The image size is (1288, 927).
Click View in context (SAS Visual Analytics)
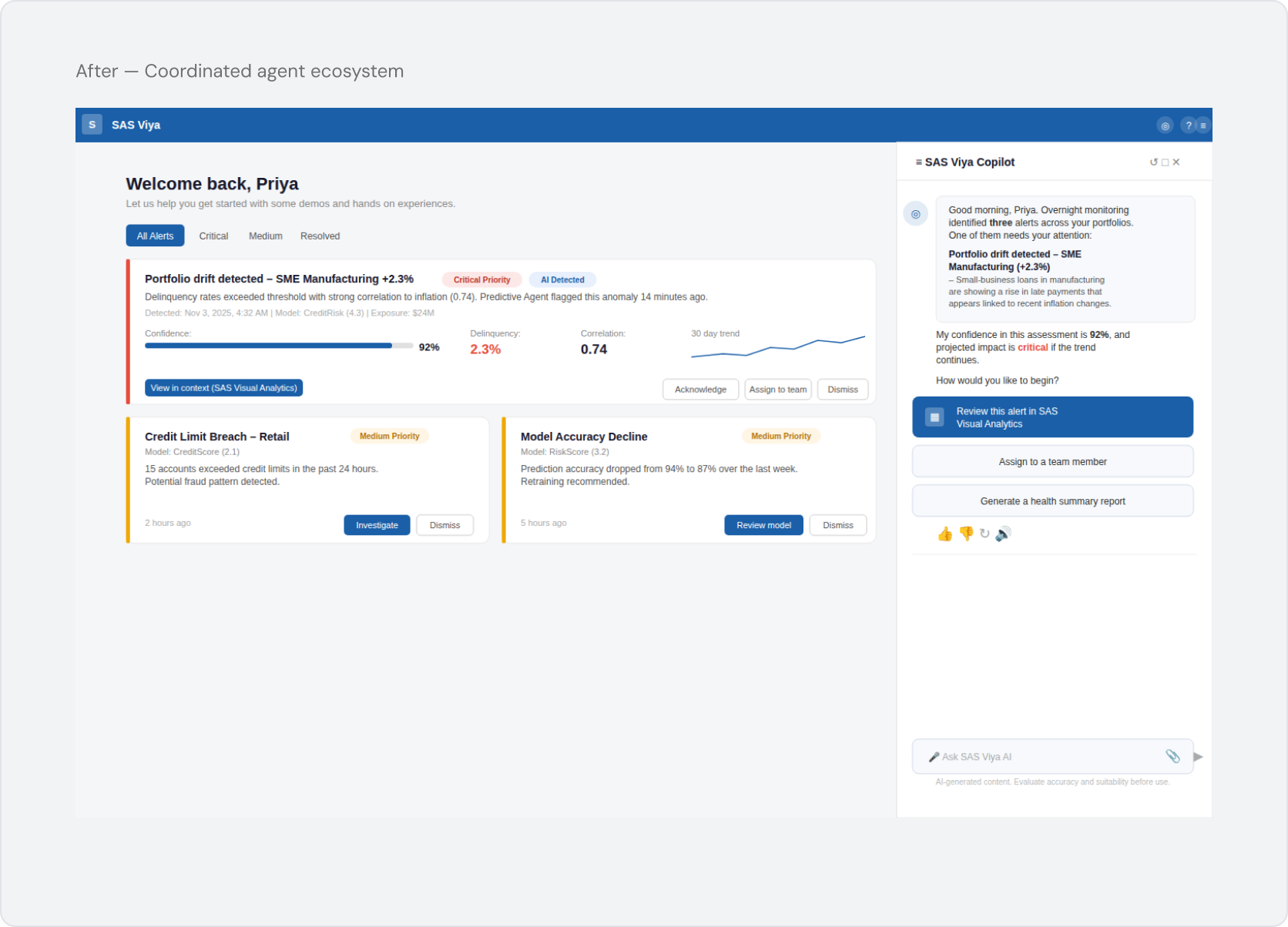(223, 388)
